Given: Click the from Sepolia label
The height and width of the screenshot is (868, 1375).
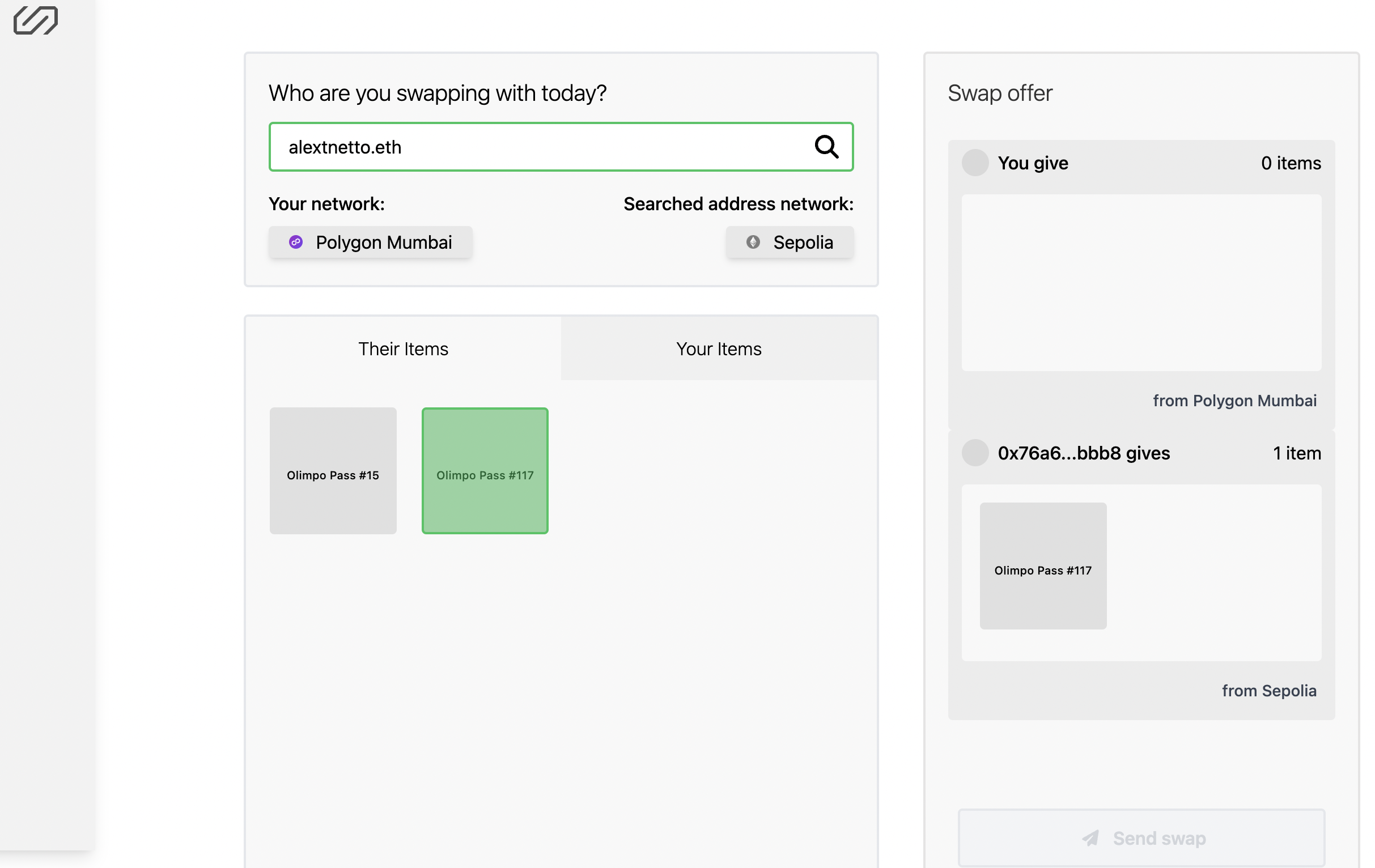Looking at the screenshot, I should click(x=1269, y=691).
